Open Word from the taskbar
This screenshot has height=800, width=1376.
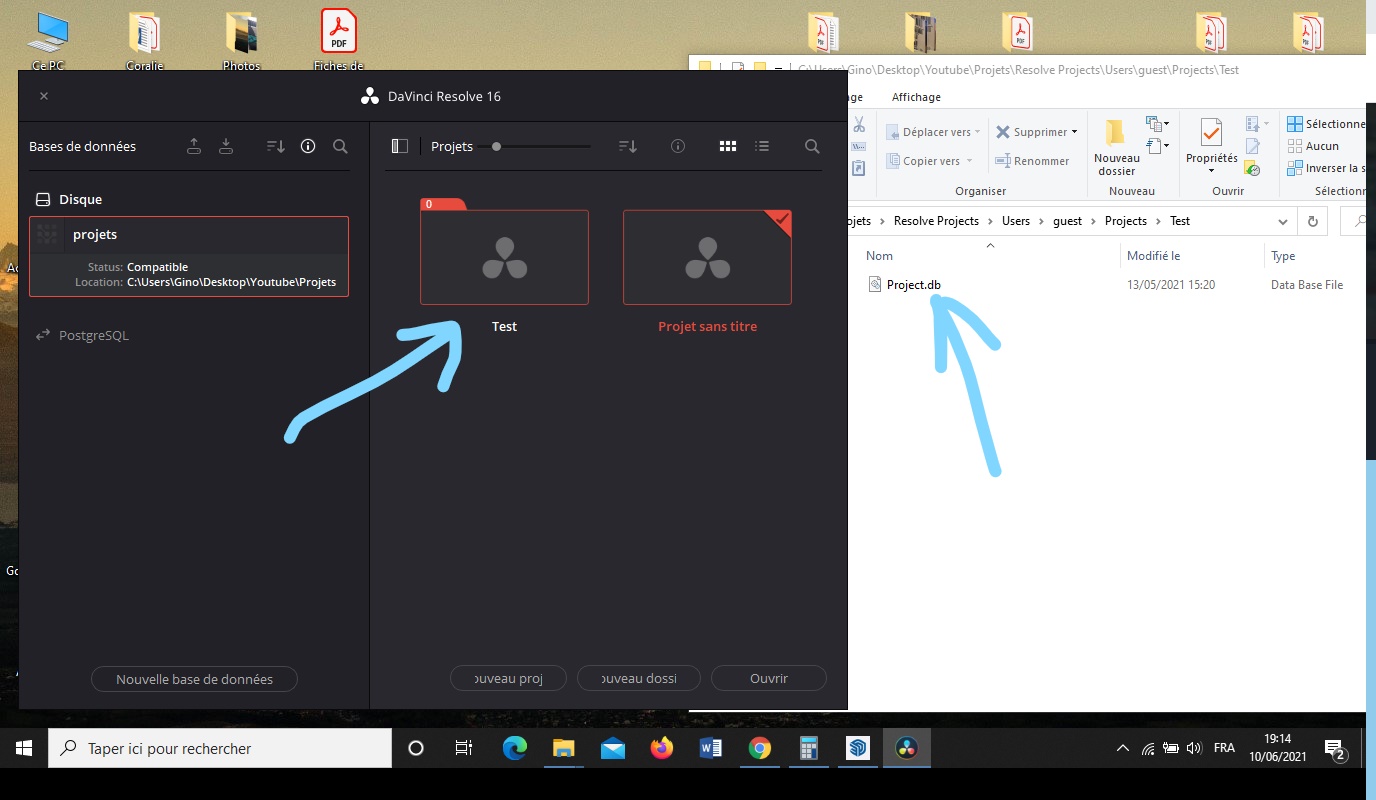coord(711,748)
